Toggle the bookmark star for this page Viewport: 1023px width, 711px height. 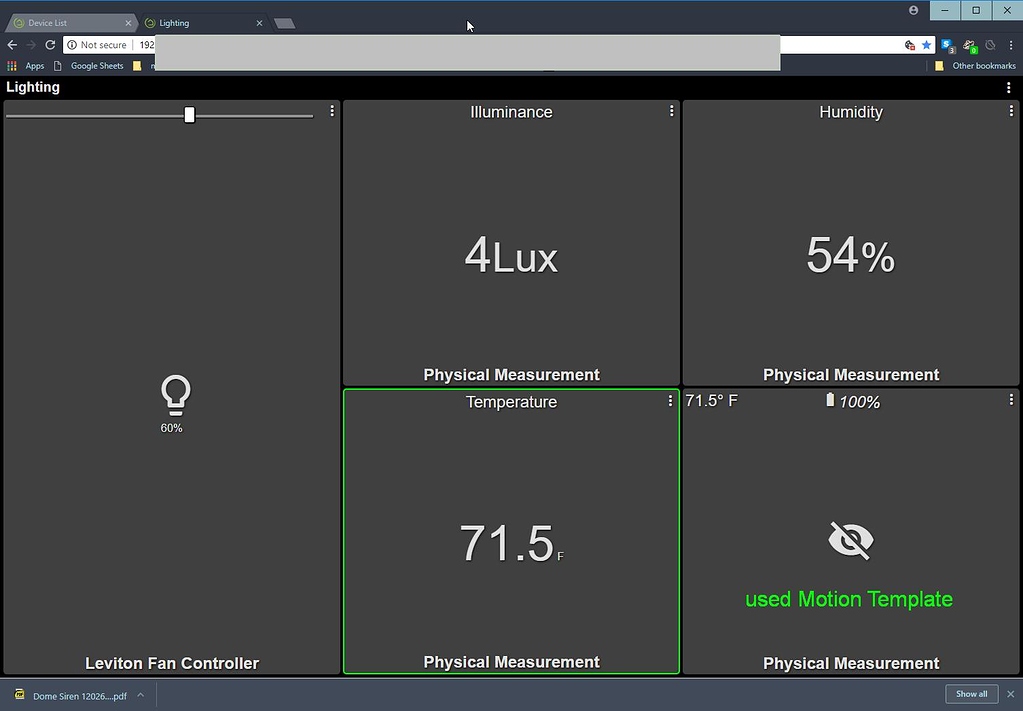[926, 44]
